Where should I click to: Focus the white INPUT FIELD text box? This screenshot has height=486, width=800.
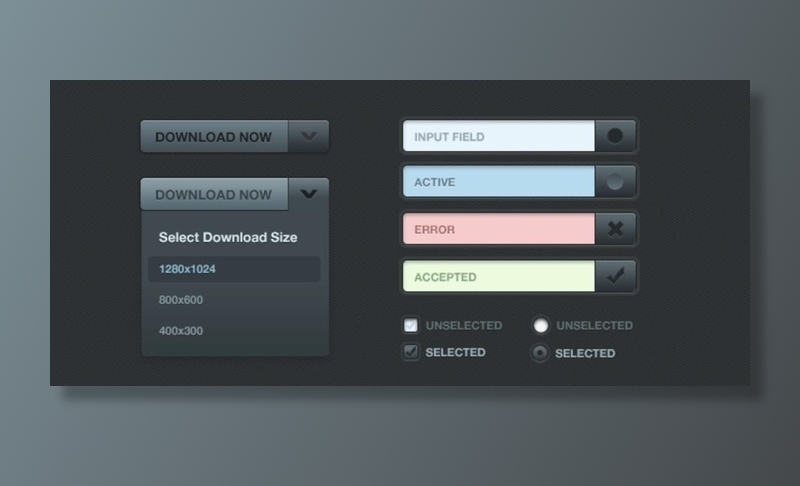[498, 137]
